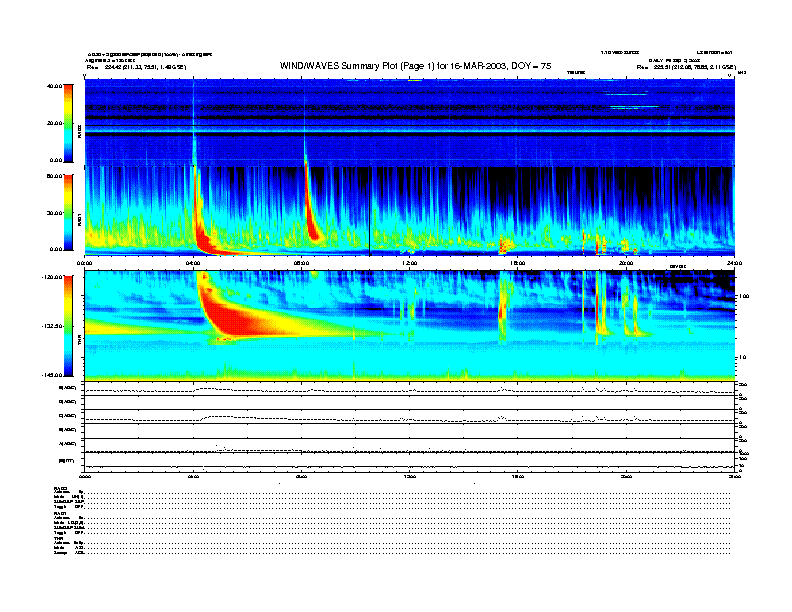
Task: Click the -145.00 label on TNR scale
Action: point(52,375)
